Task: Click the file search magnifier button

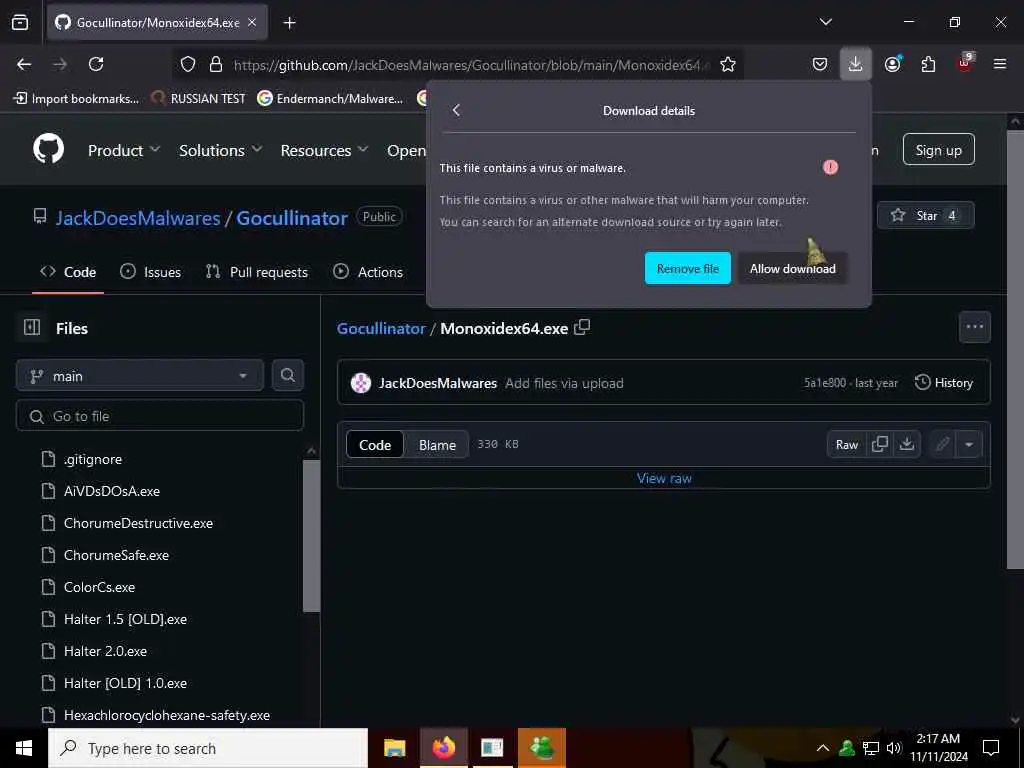Action: [288, 375]
